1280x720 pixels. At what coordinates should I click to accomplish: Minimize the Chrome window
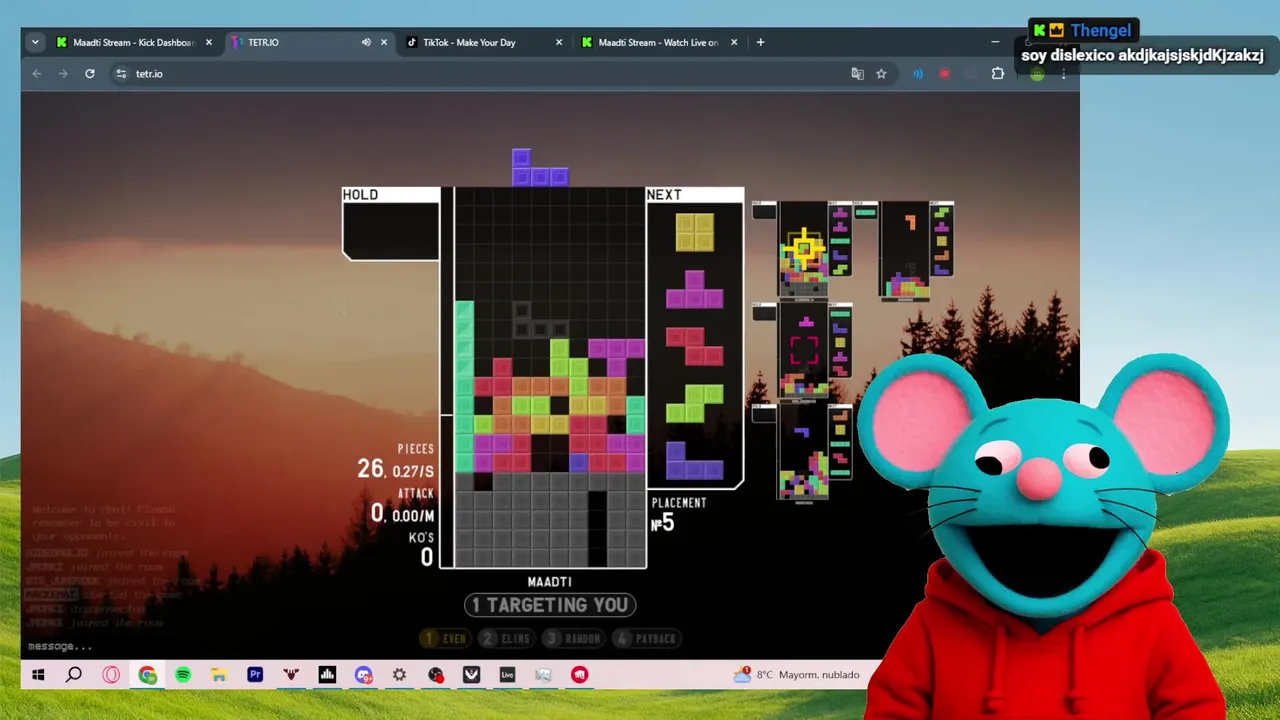995,42
